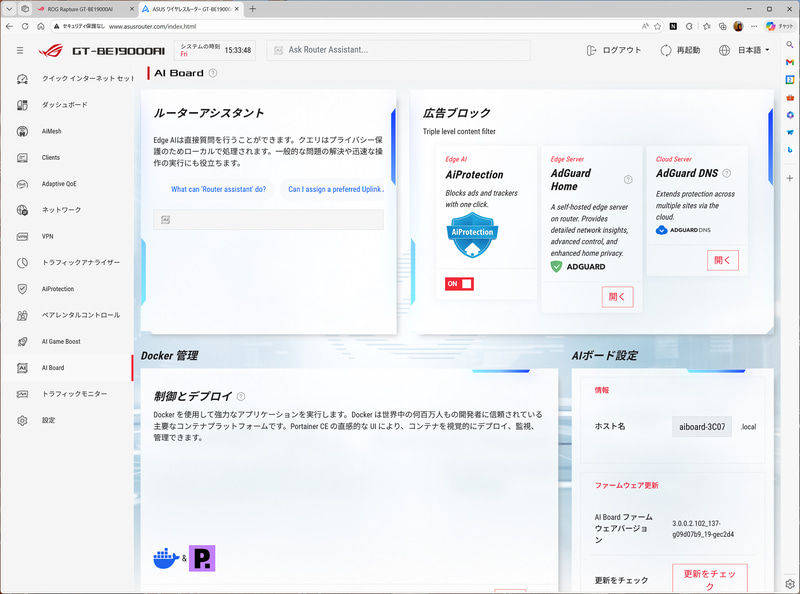
Task: Open the Clients sidebar icon
Action: (22, 158)
